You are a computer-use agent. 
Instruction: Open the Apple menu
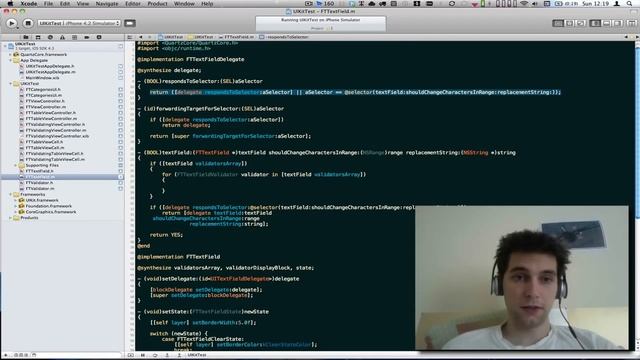[x=10, y=4]
